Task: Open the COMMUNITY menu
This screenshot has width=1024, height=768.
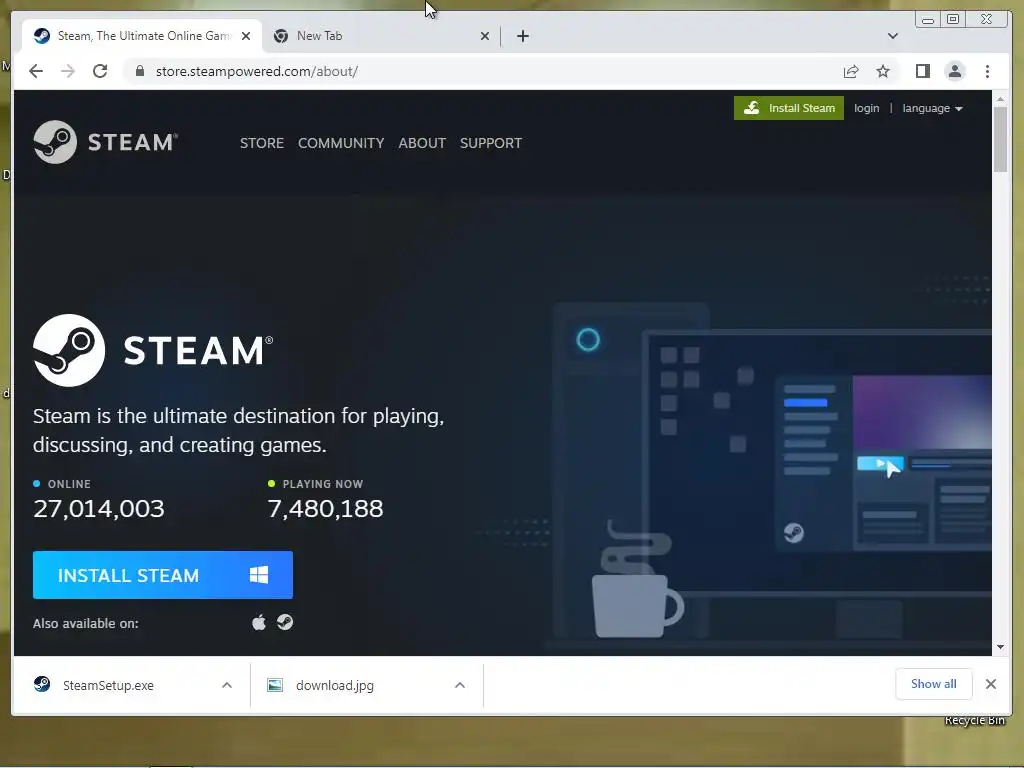Action: pos(341,143)
